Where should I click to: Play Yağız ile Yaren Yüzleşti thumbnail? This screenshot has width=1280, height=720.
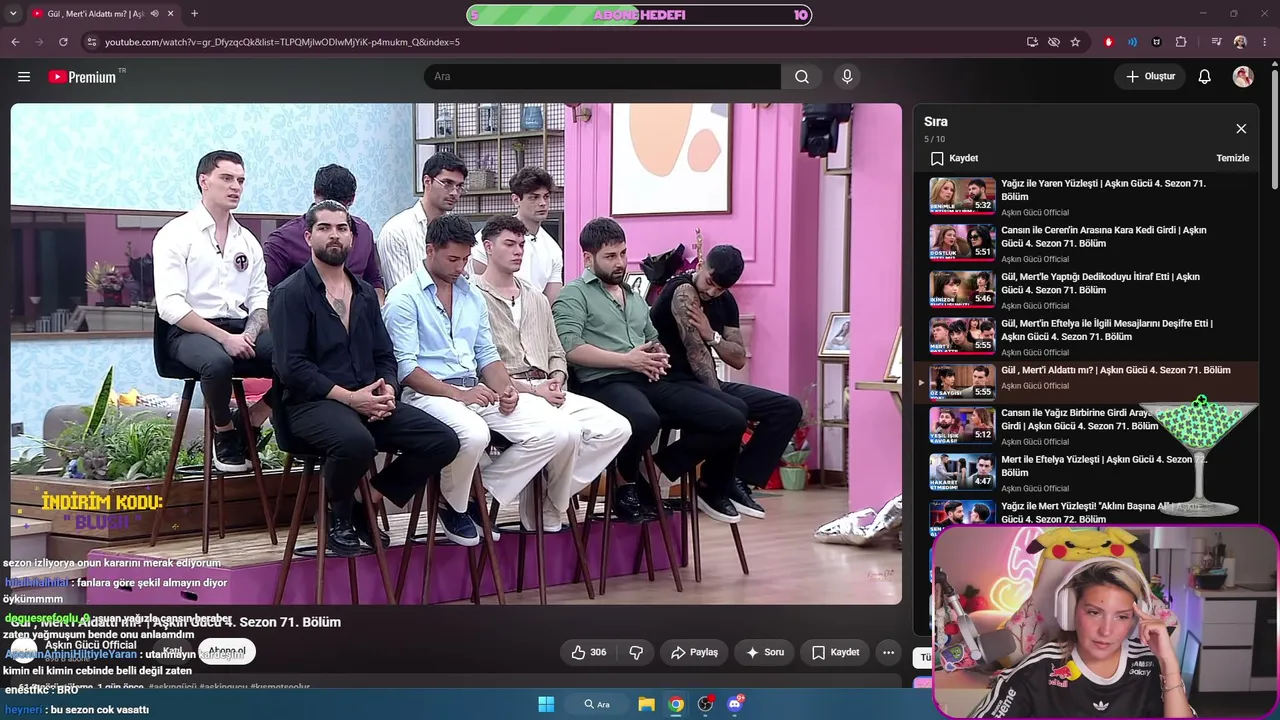[962, 196]
